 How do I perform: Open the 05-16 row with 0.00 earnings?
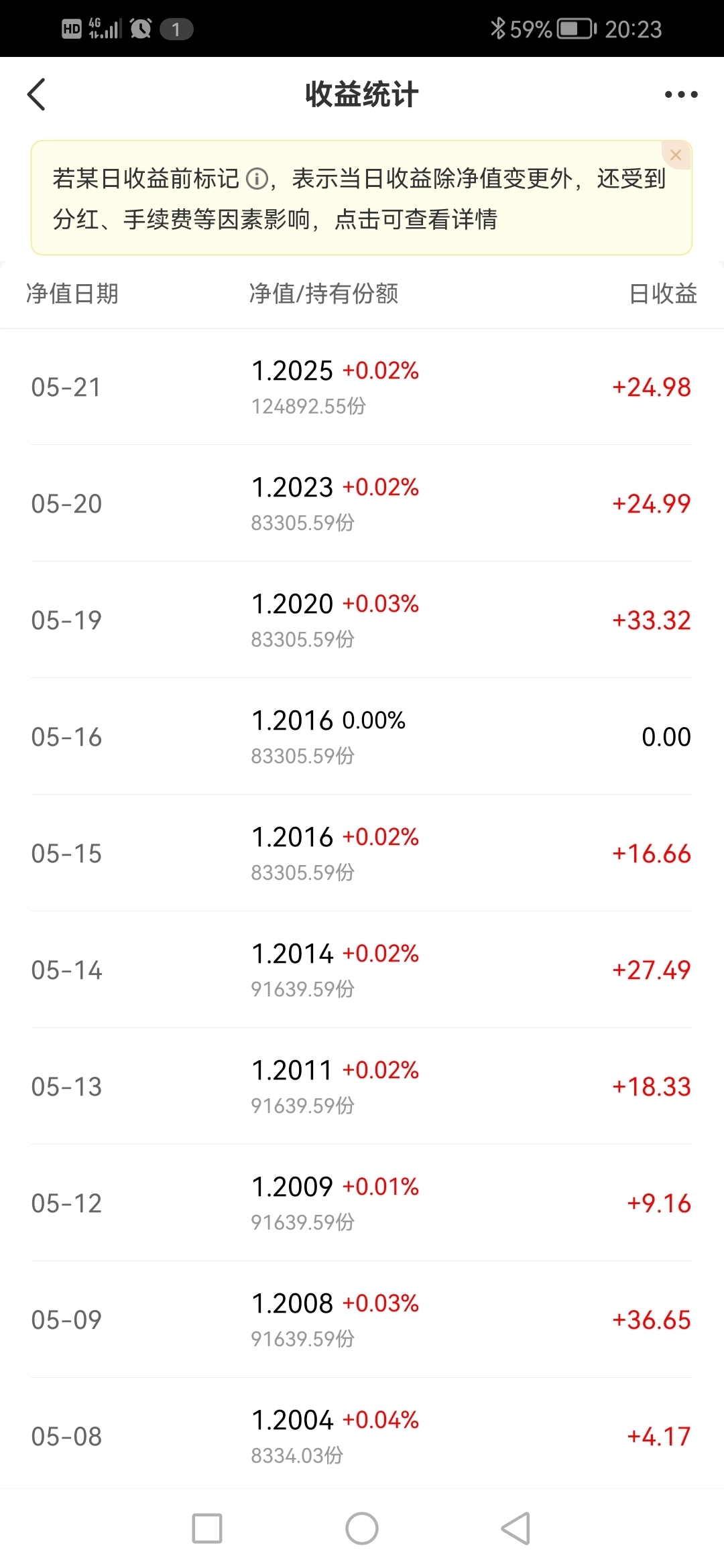tap(361, 737)
